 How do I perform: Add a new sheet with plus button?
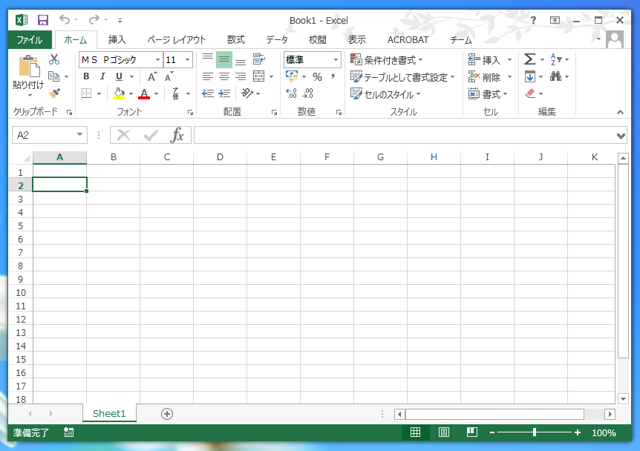coord(167,414)
